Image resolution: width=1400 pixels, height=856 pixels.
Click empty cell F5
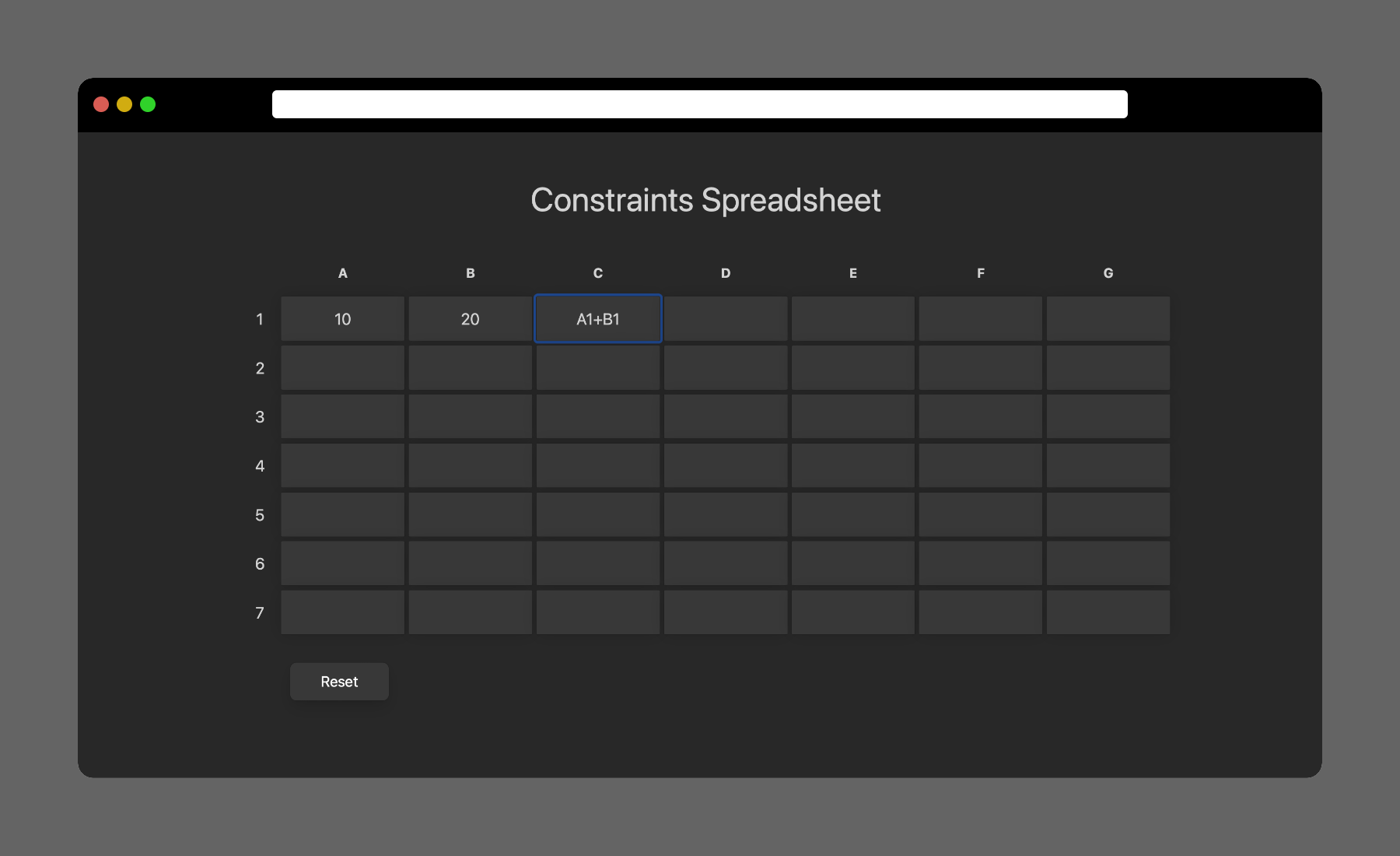click(981, 515)
